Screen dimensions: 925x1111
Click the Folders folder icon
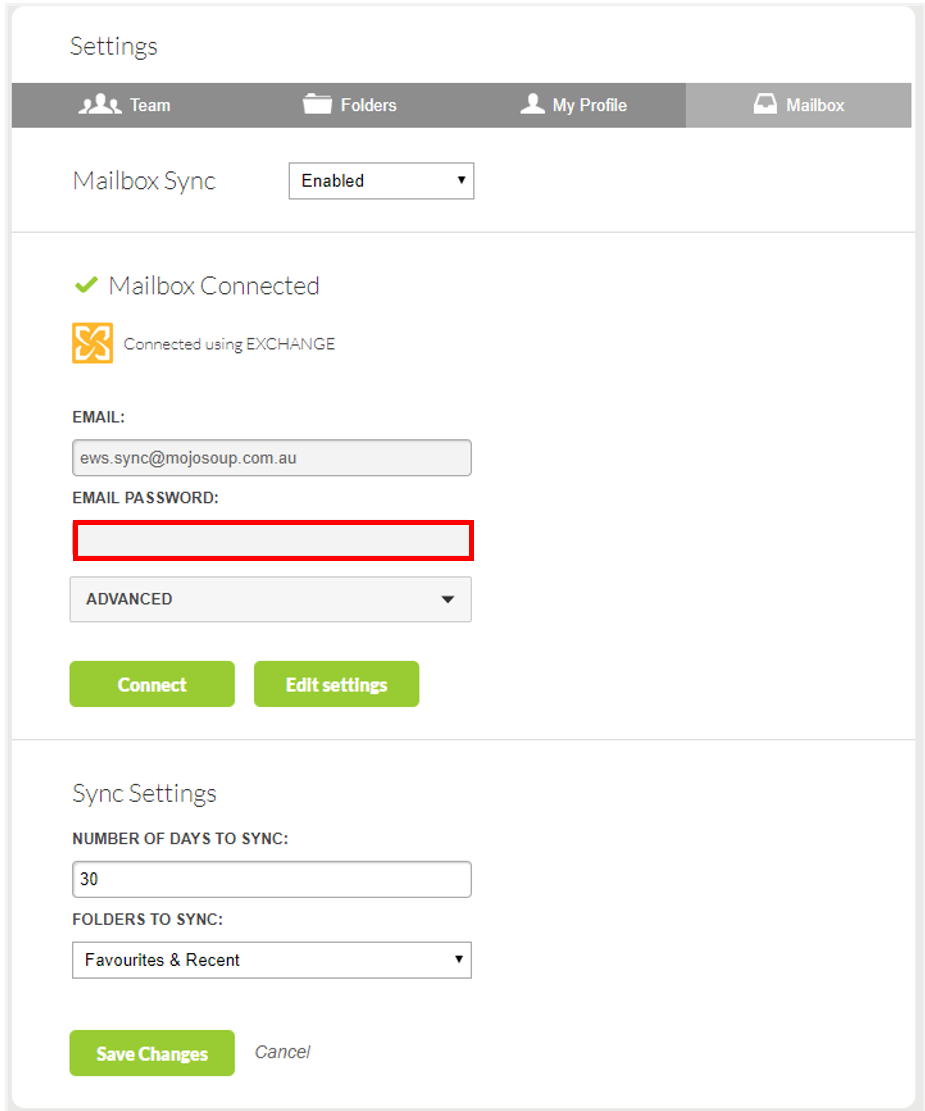click(317, 105)
